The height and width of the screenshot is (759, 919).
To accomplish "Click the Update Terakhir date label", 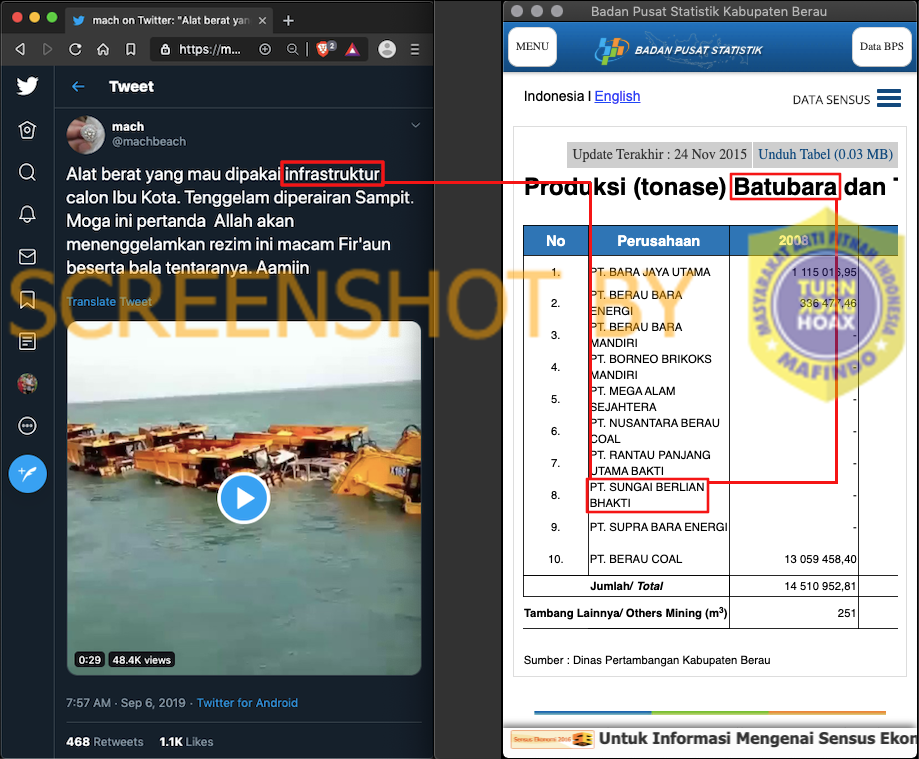I will pyautogui.click(x=659, y=155).
